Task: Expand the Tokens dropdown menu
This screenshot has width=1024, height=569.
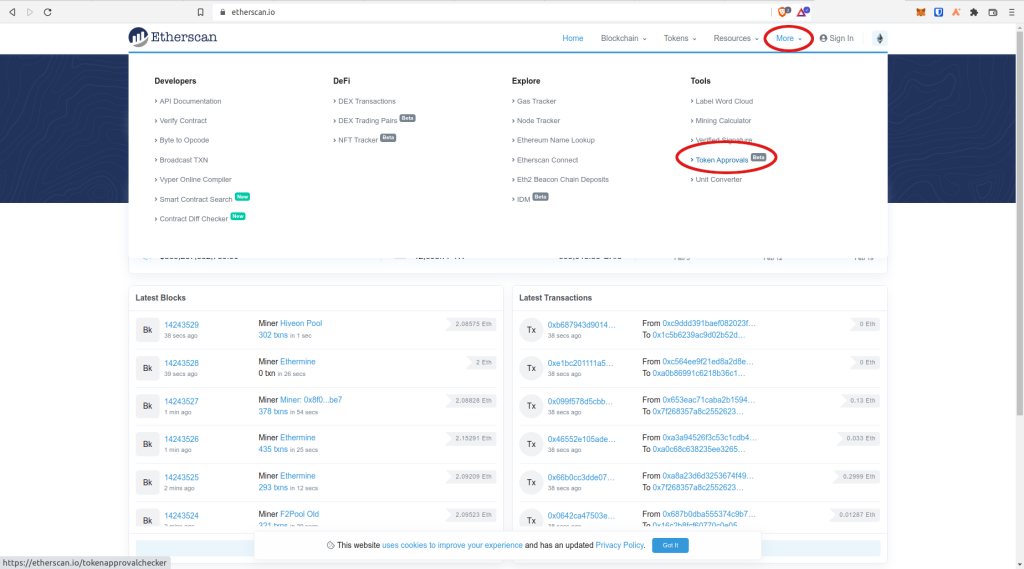Action: point(680,39)
